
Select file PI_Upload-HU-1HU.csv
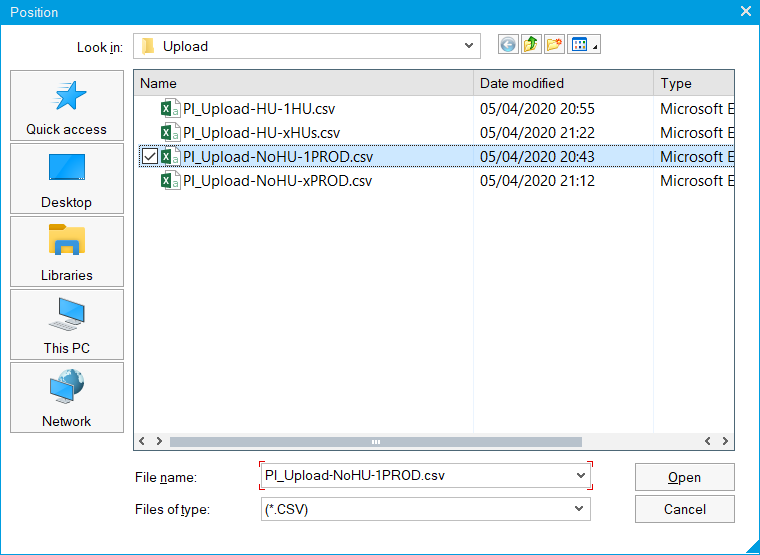259,109
